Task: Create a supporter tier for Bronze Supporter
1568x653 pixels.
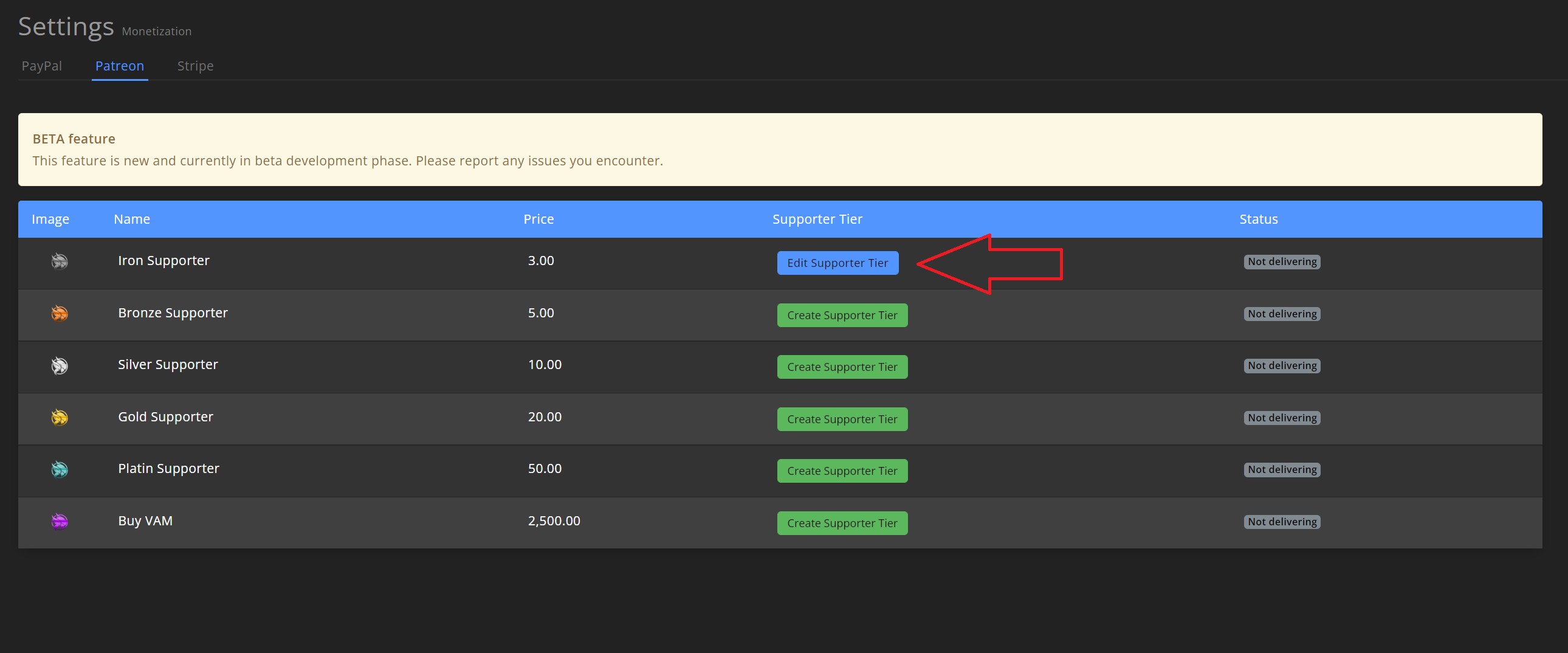Action: [x=842, y=315]
